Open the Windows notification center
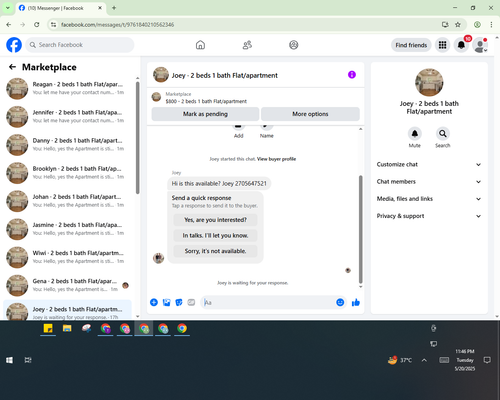 click(x=487, y=360)
